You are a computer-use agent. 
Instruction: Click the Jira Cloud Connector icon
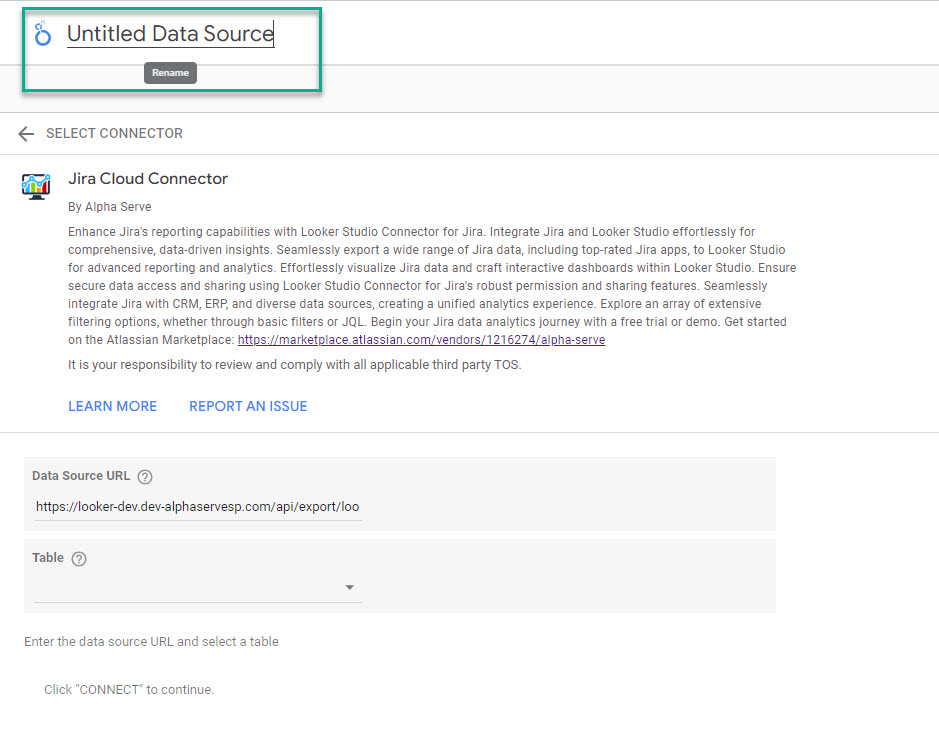37,185
